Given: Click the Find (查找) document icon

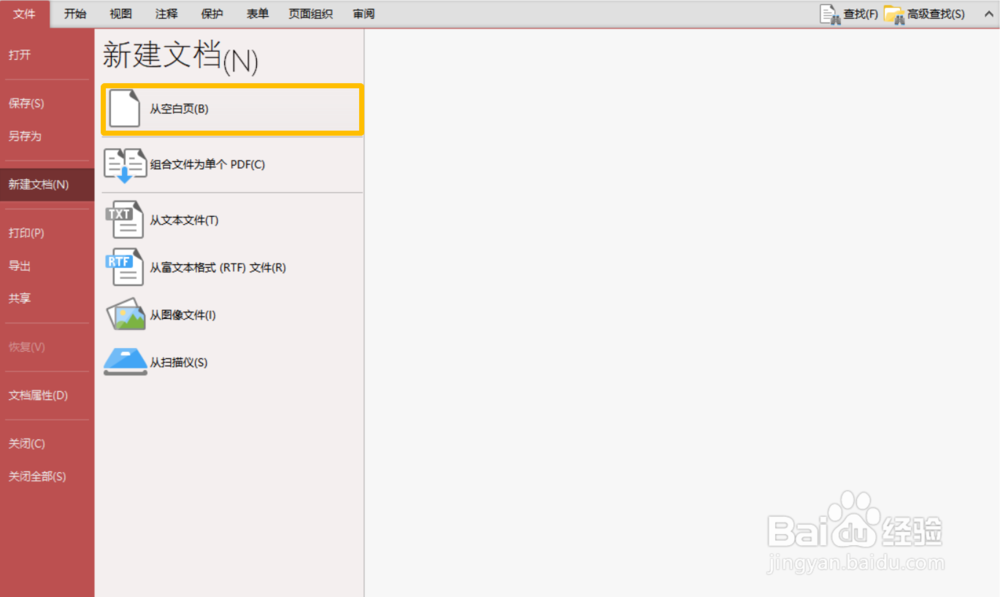Looking at the screenshot, I should tap(830, 14).
